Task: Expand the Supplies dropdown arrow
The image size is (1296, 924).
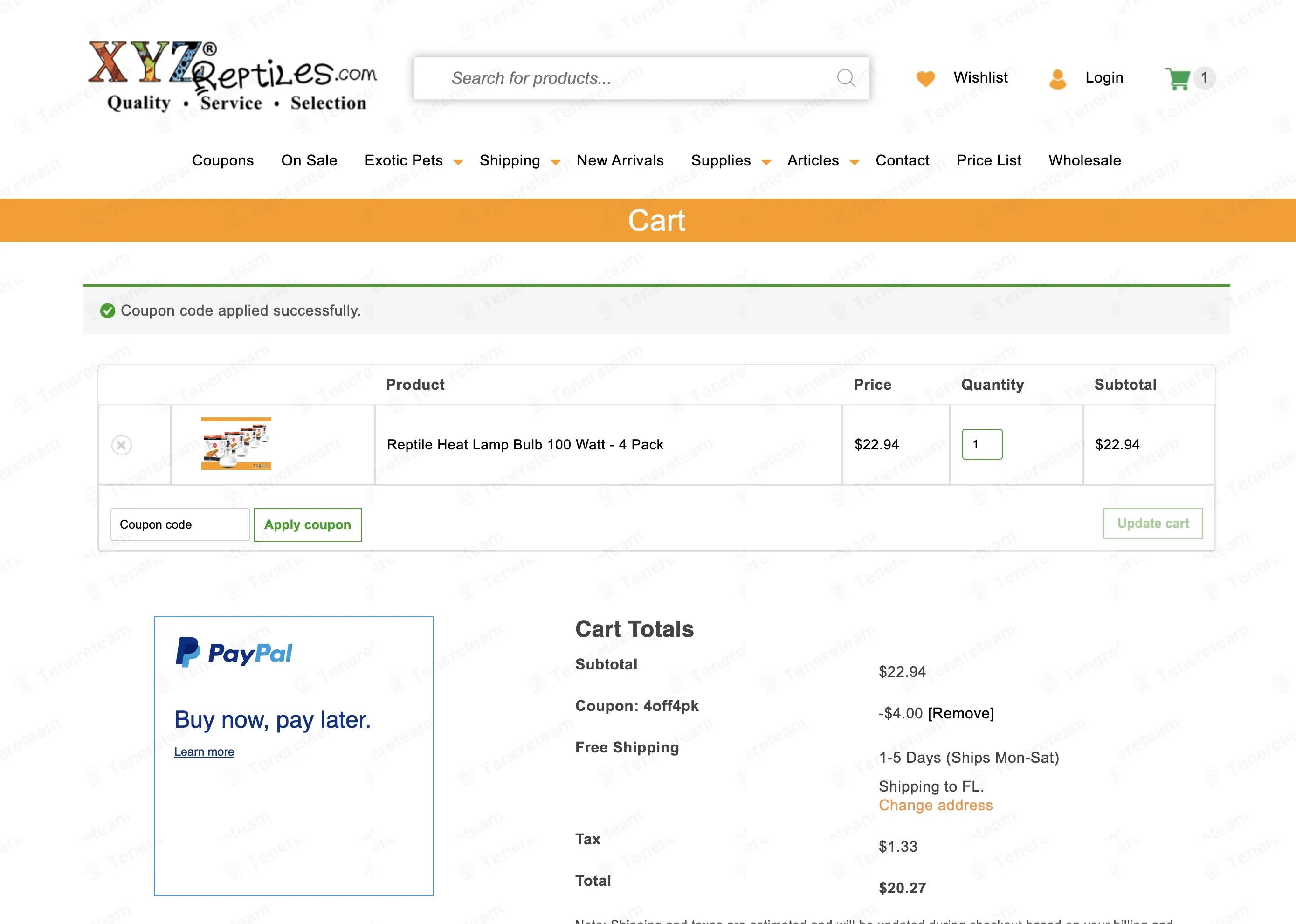Action: (766, 163)
